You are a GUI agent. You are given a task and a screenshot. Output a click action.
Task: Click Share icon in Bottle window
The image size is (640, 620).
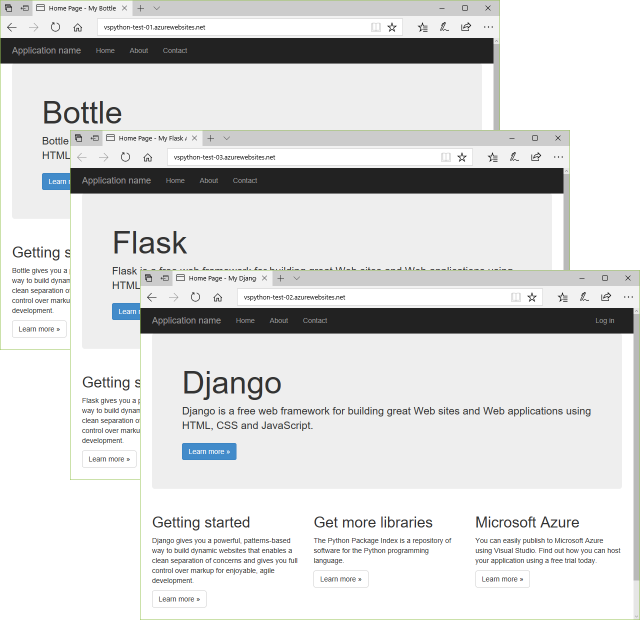[x=466, y=27]
